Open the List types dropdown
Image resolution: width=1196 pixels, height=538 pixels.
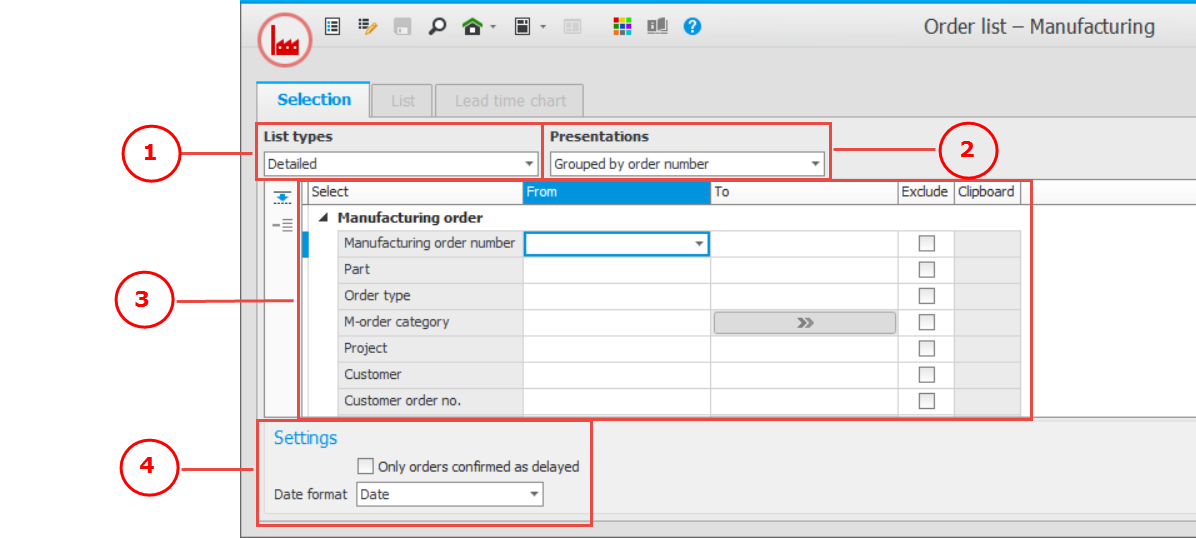coord(400,164)
